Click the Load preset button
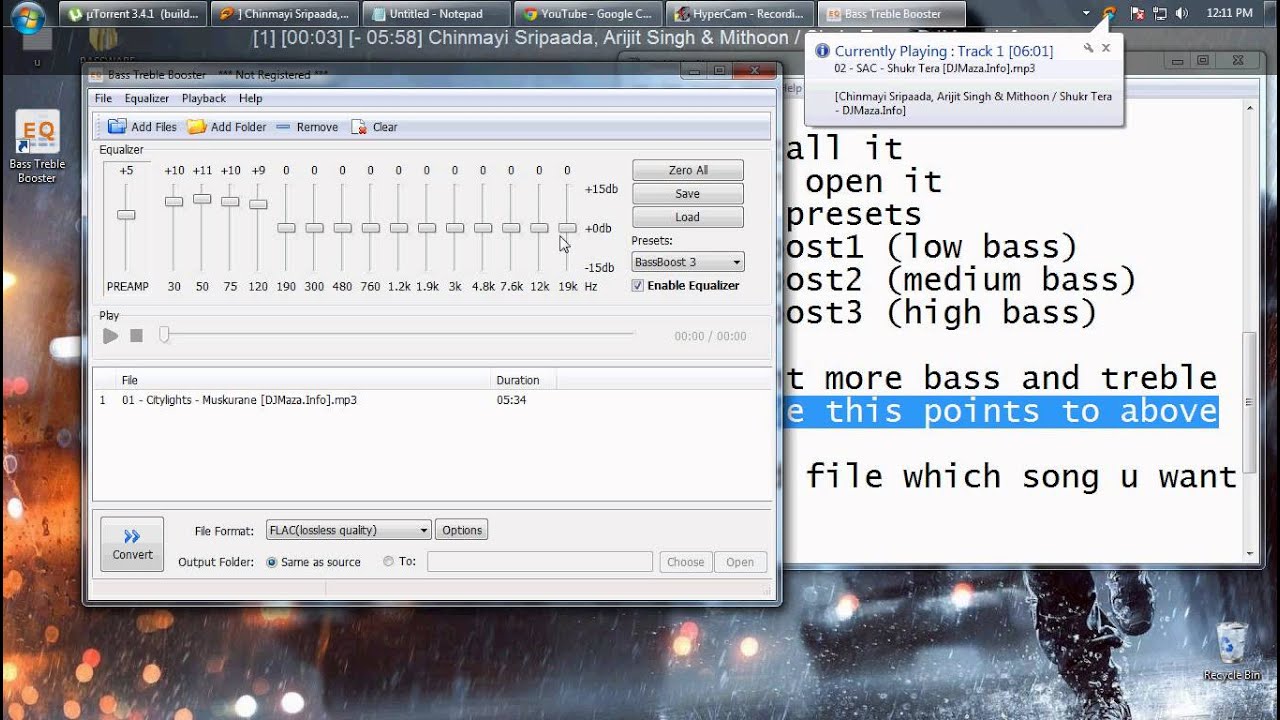 tap(688, 217)
